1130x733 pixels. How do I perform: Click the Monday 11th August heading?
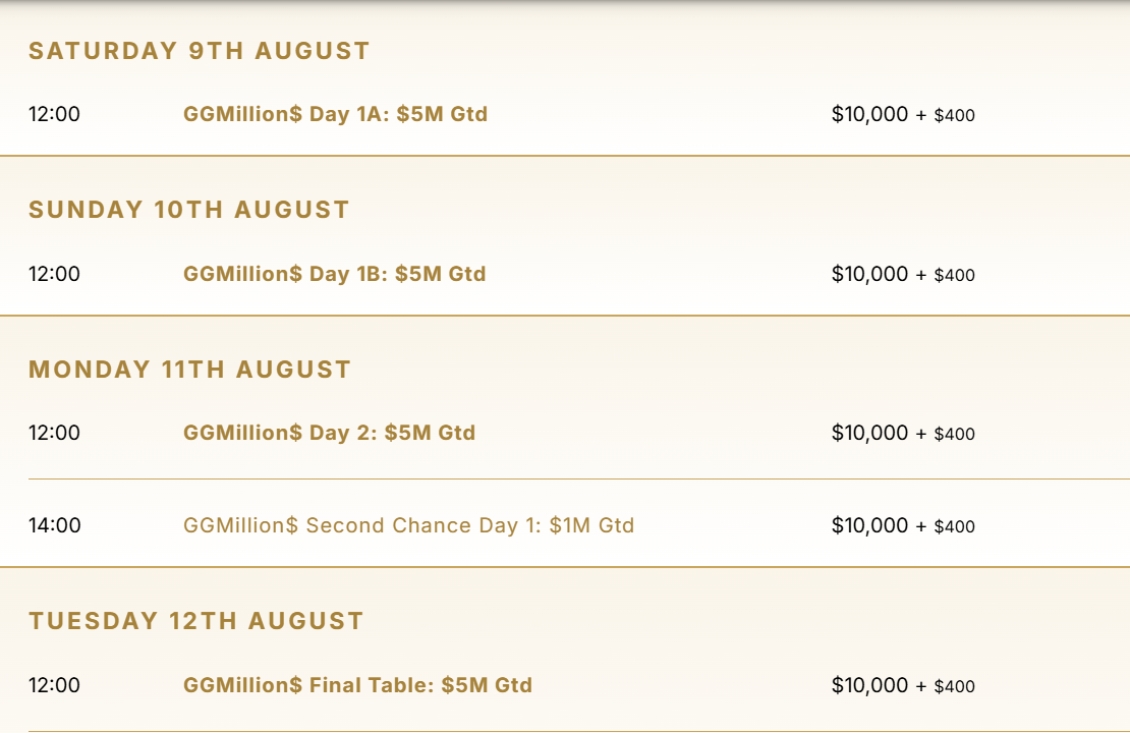[190, 369]
